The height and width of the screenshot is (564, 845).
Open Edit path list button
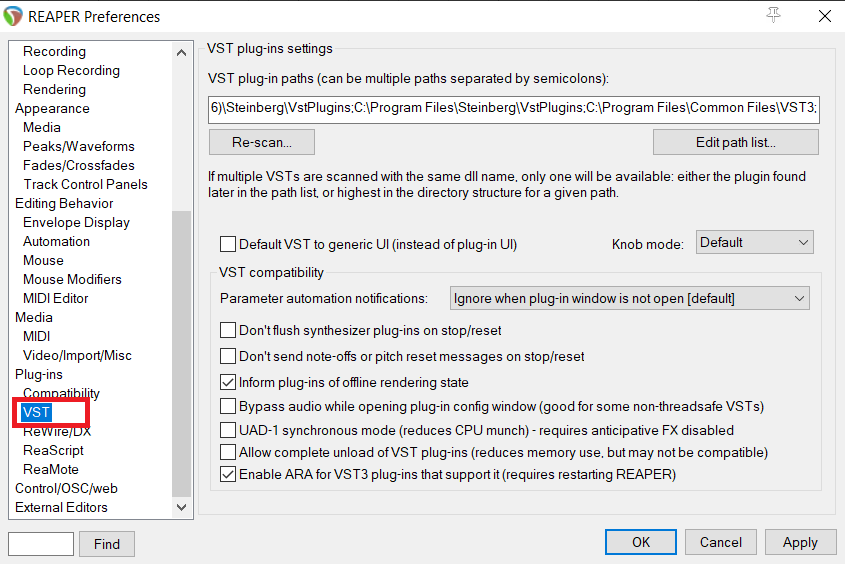click(x=736, y=142)
